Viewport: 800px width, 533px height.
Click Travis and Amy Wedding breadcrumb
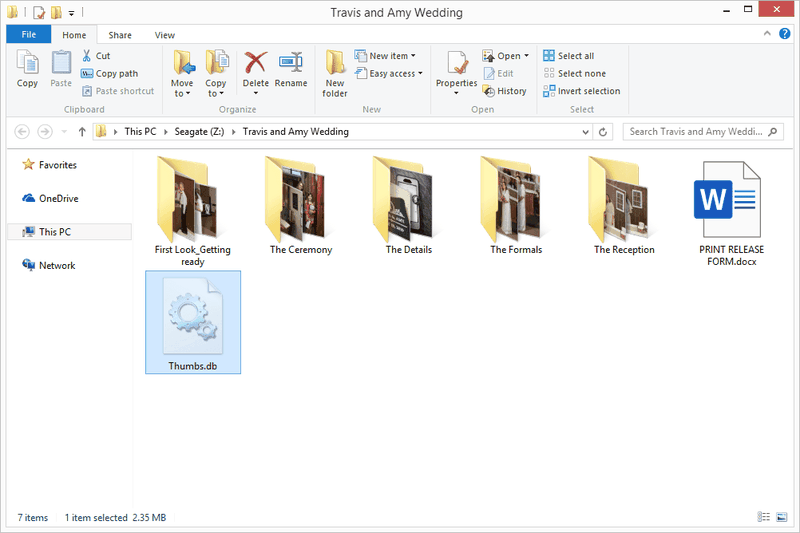click(295, 132)
